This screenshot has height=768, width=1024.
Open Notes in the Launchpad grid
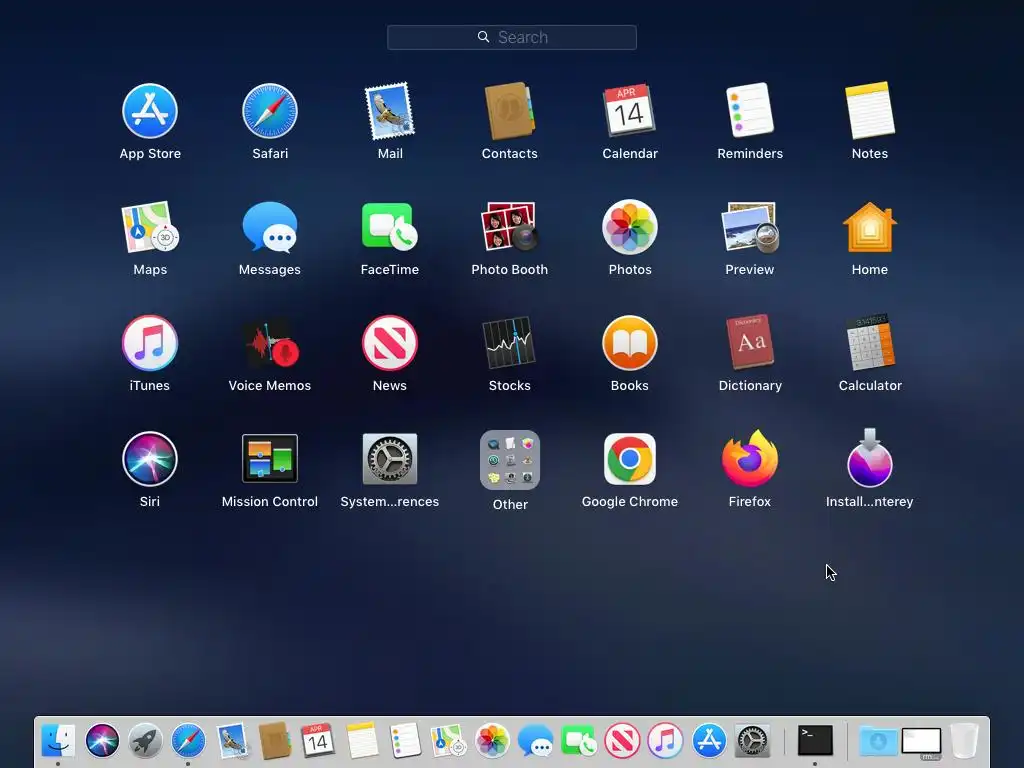870,111
